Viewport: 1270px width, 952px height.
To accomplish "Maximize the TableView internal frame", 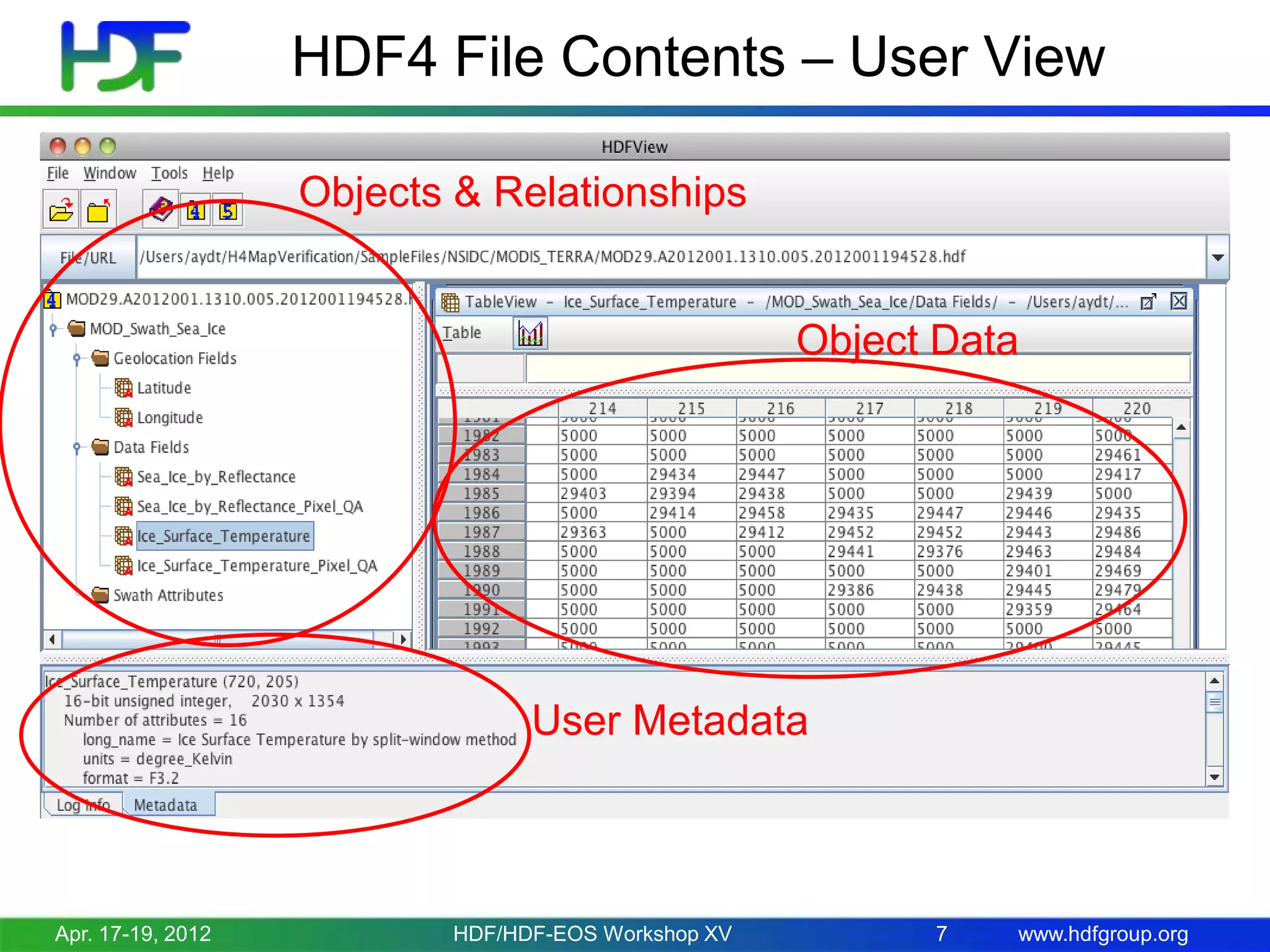I will tap(1148, 302).
